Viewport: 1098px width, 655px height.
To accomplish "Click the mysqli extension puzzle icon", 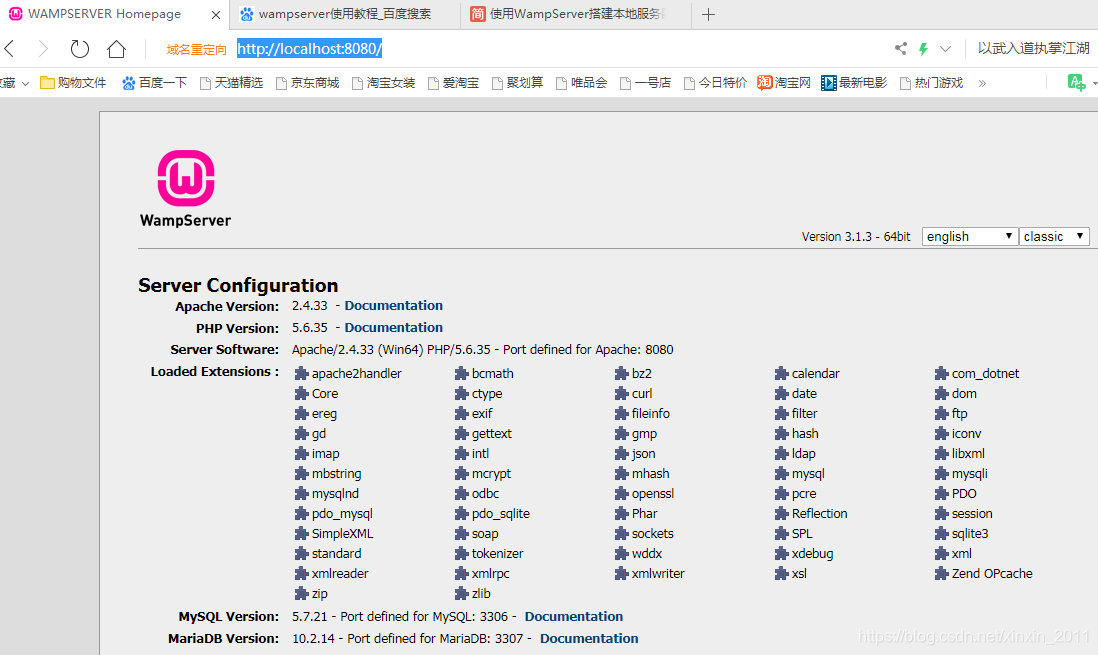I will 941,474.
